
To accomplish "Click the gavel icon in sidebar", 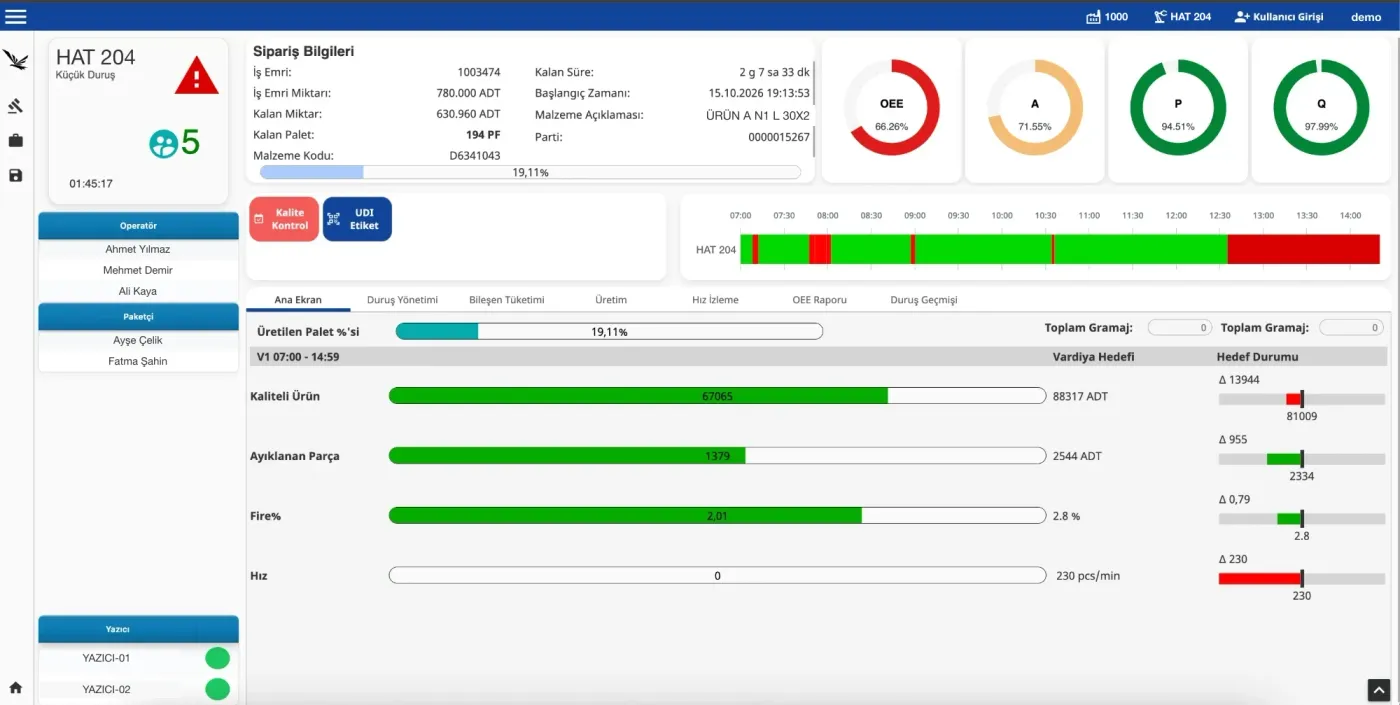I will (x=15, y=105).
